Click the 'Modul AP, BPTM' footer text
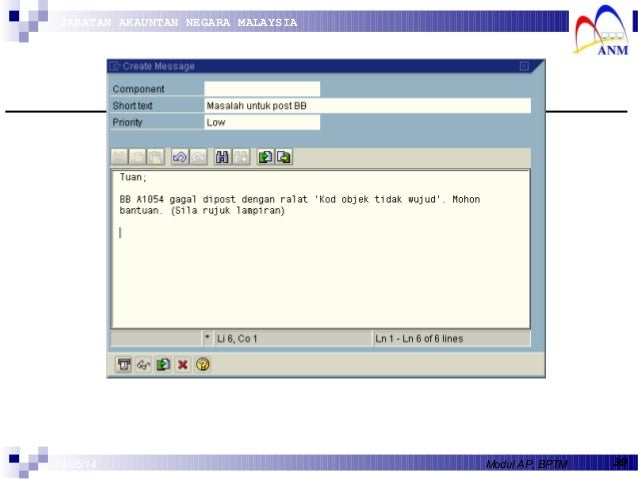Screen dimensions: 638x479 click(527, 464)
